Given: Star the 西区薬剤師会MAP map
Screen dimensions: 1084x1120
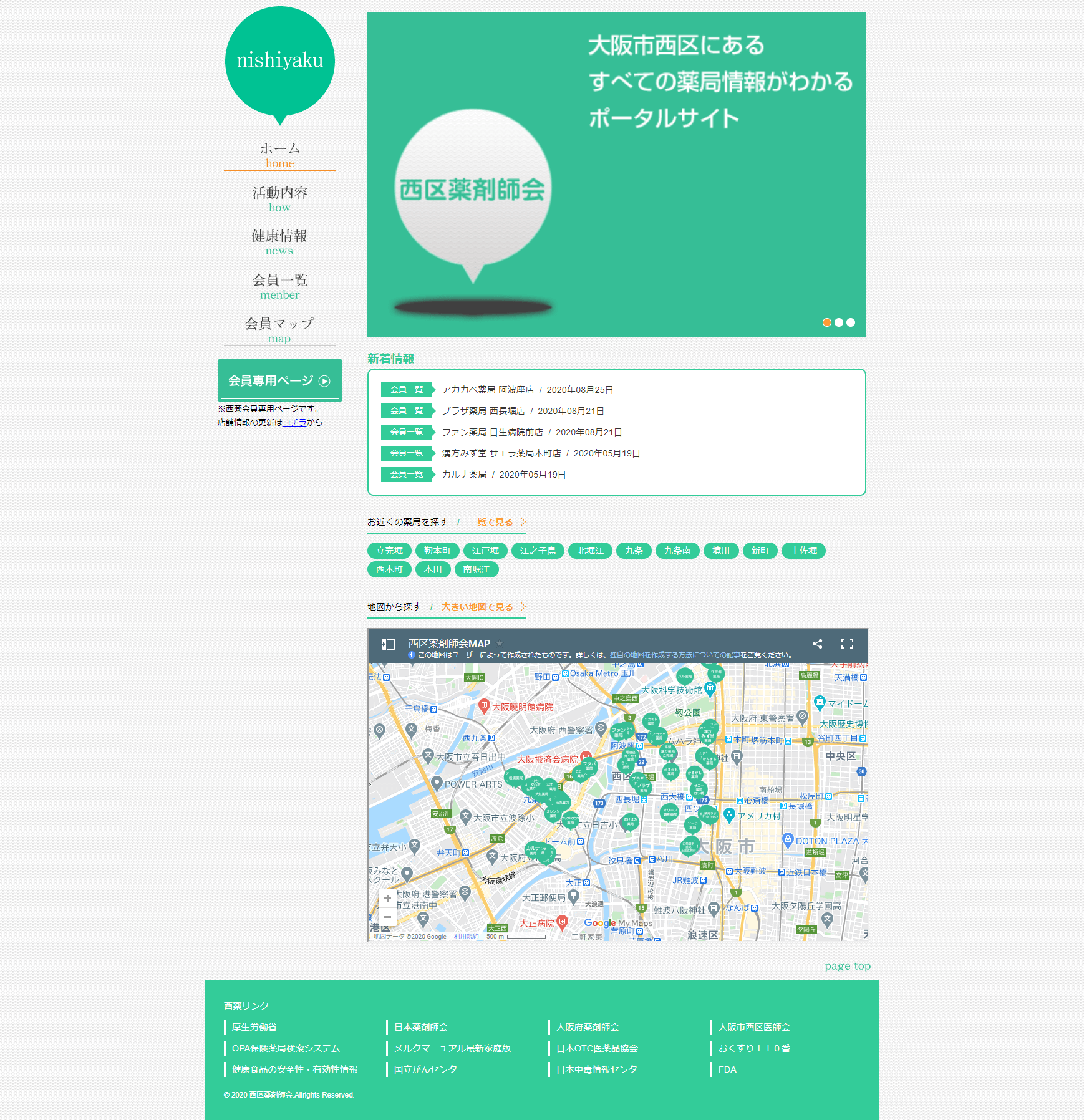Looking at the screenshot, I should [x=500, y=644].
